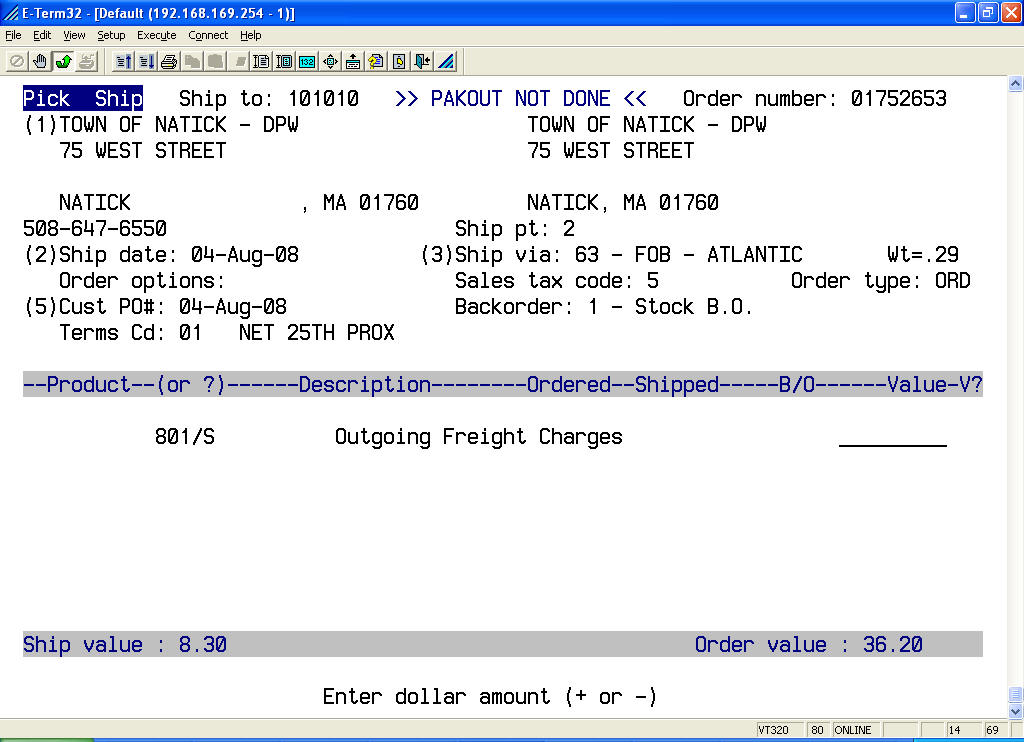This screenshot has width=1024, height=742.
Task: Click the yellow page in frame icon
Action: (399, 61)
